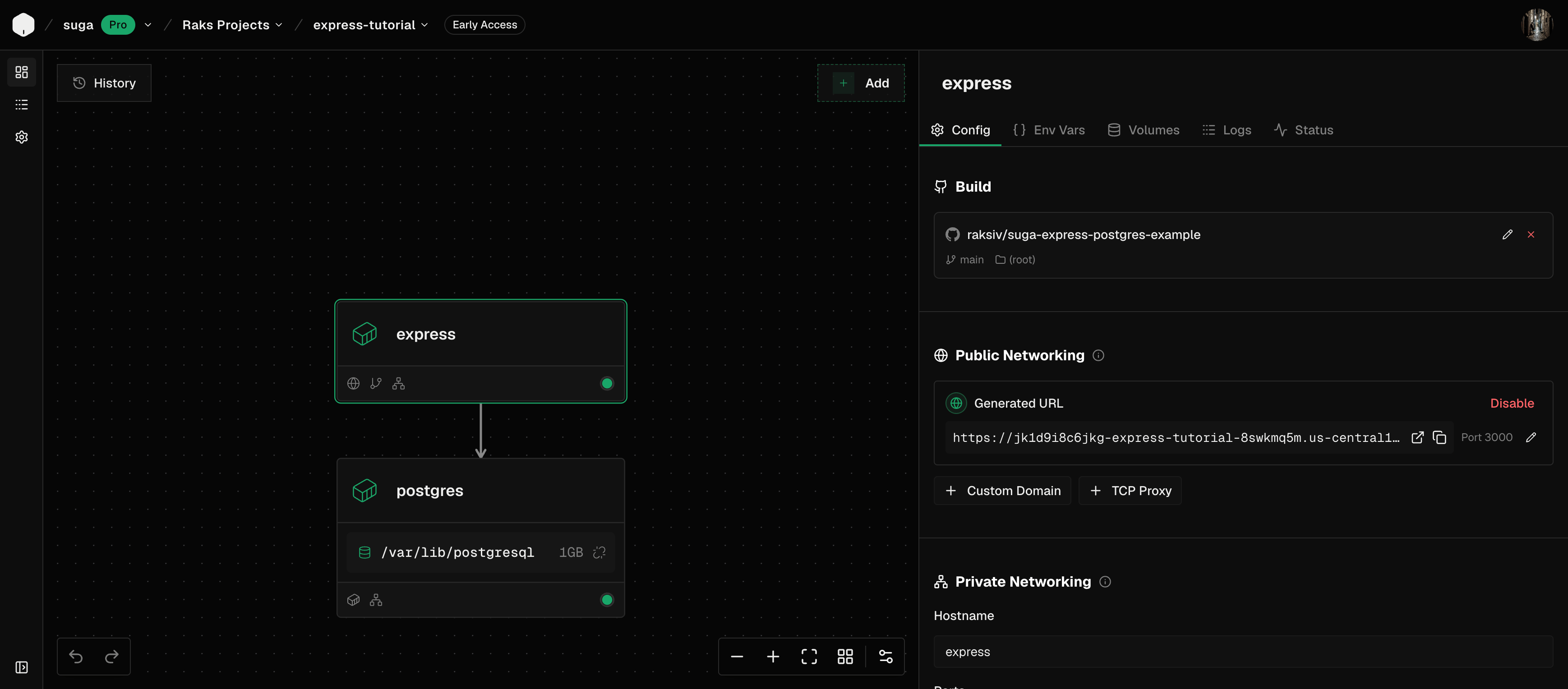Open canvas display options sliders icon

[885, 656]
